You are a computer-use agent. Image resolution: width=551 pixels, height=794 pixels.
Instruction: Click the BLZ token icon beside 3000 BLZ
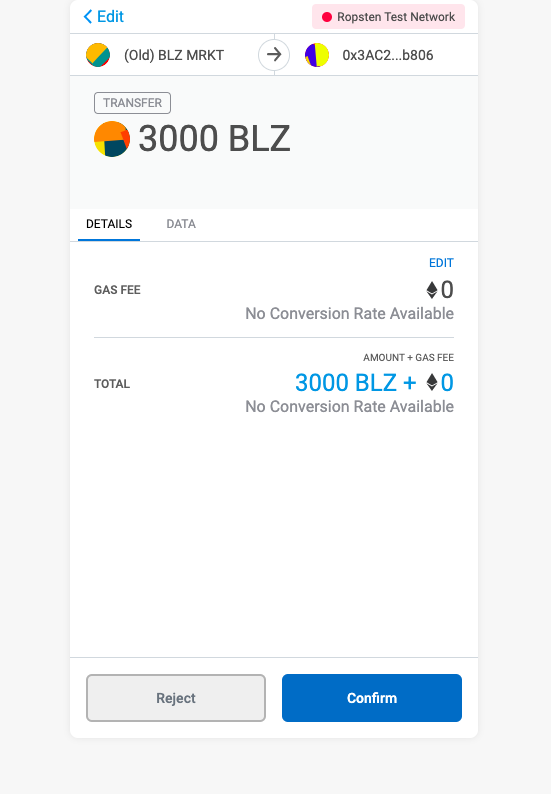tap(112, 139)
